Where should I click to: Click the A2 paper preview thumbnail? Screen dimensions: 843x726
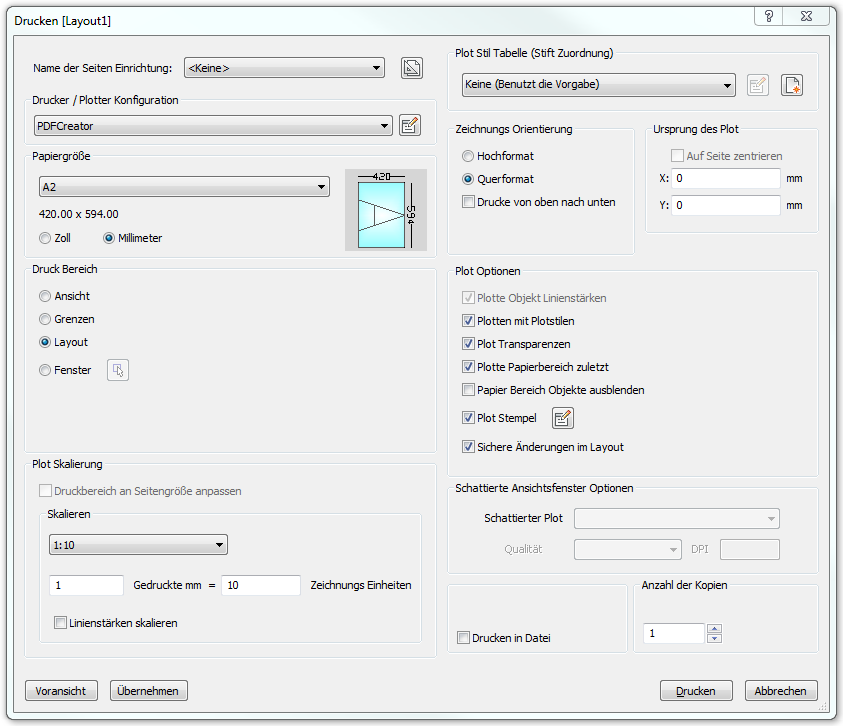point(386,209)
